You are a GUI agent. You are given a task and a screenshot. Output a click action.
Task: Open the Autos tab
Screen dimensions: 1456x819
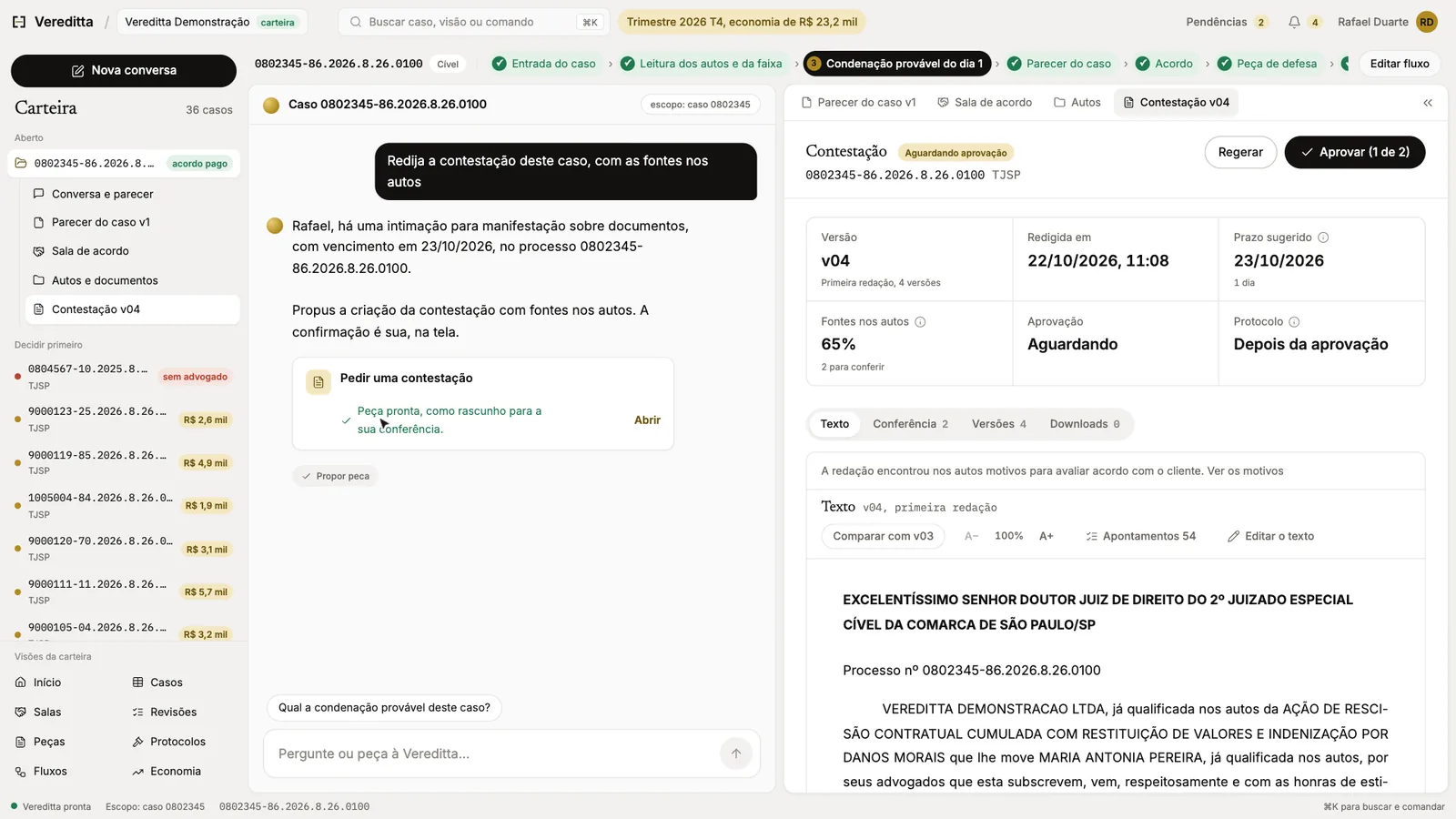1077,103
